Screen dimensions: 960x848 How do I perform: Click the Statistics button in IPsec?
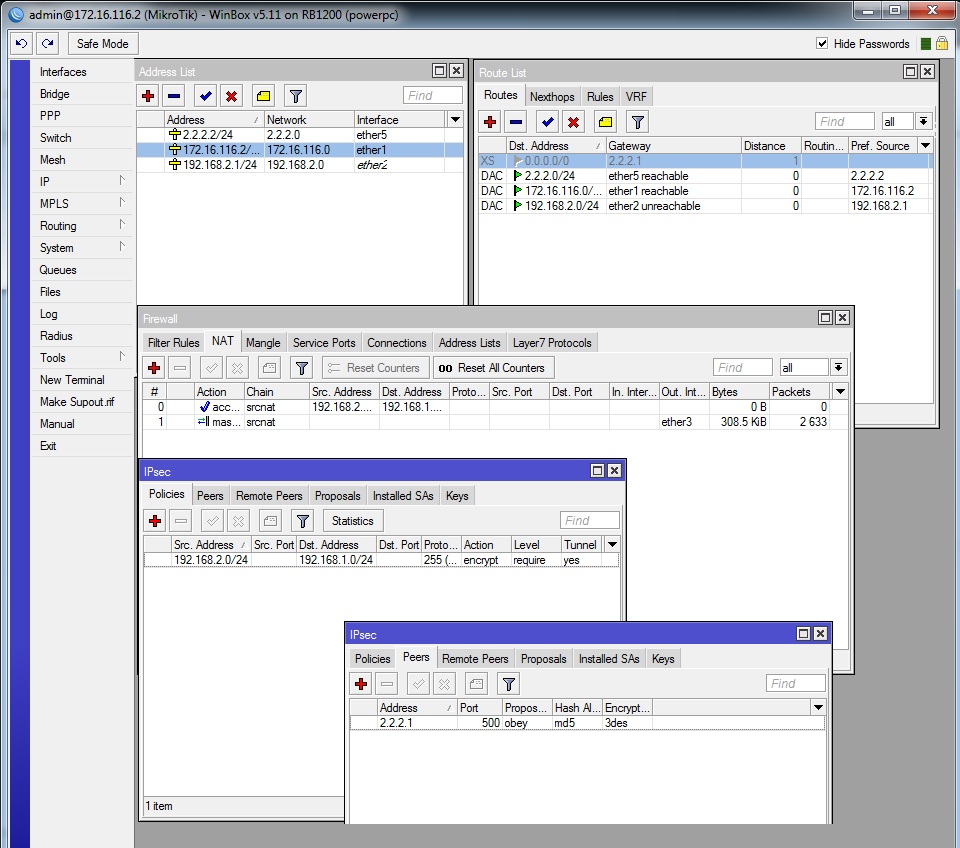click(353, 521)
